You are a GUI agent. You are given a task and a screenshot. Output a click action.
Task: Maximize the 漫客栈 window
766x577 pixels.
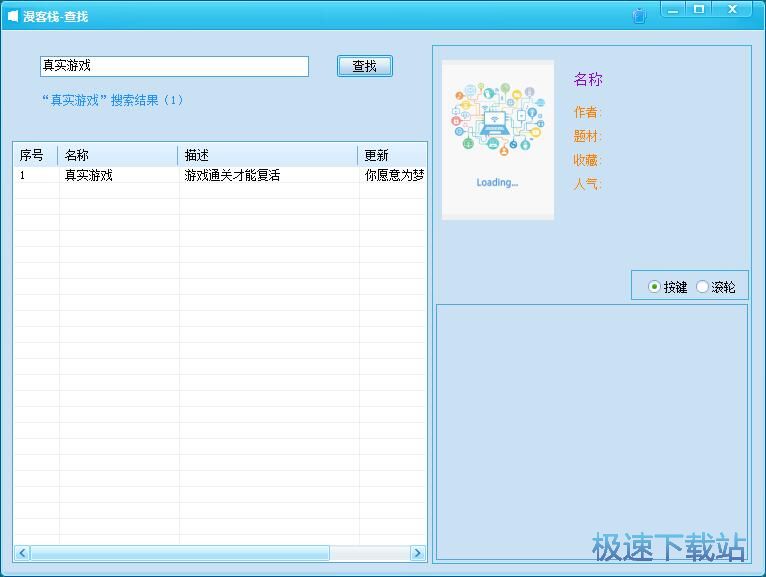699,9
